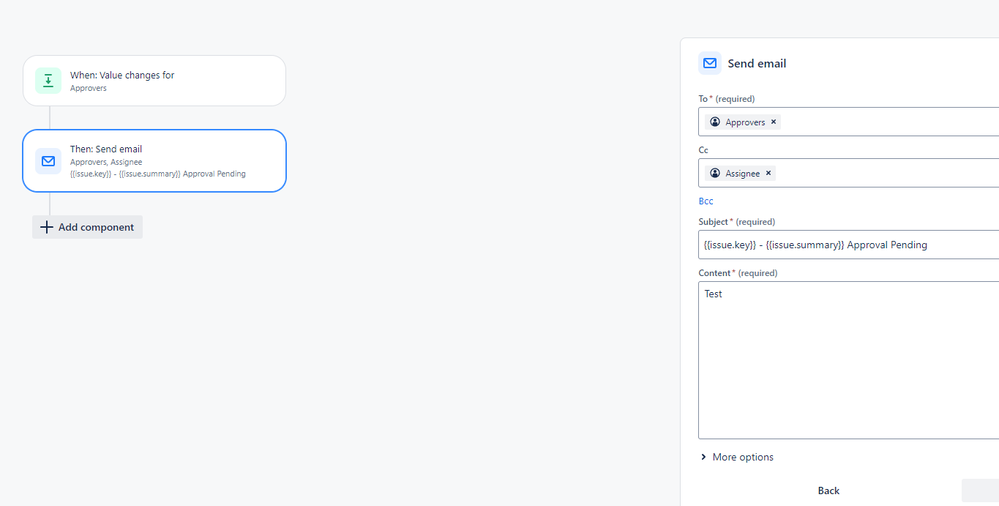Select the 'Then: Send email' action card
The image size is (999, 506).
pyautogui.click(x=154, y=161)
